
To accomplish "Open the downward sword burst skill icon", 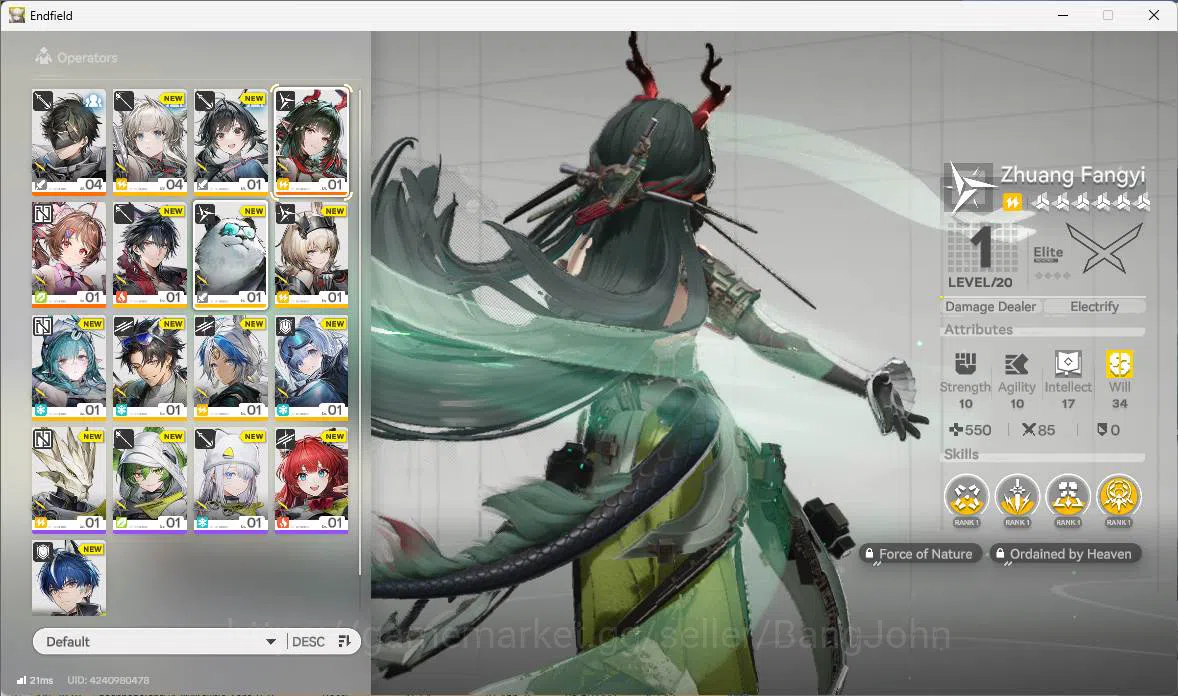I will pyautogui.click(x=1017, y=496).
